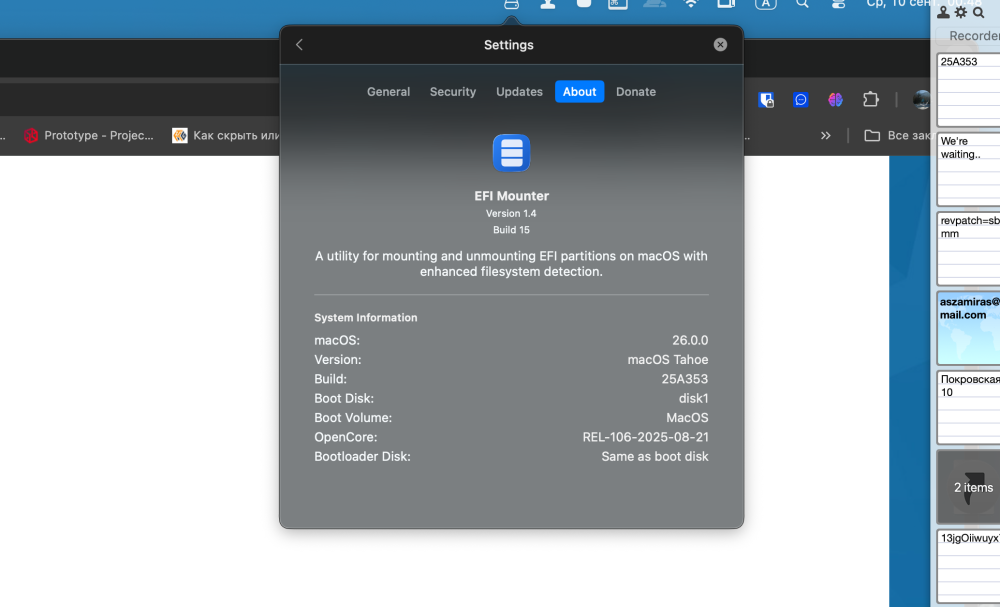Open the blue shield lock browser extension
Viewport: 1000px width, 607px height.
[766, 99]
